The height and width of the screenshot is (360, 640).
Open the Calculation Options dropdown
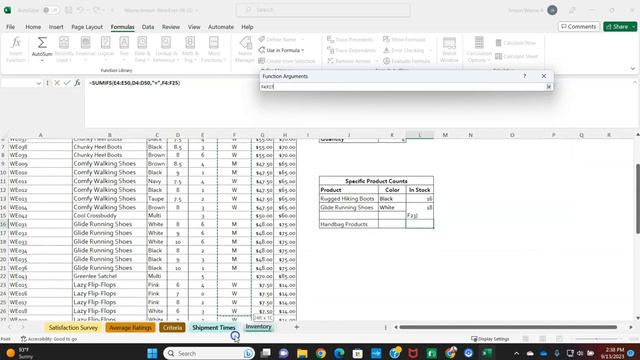coord(479,49)
